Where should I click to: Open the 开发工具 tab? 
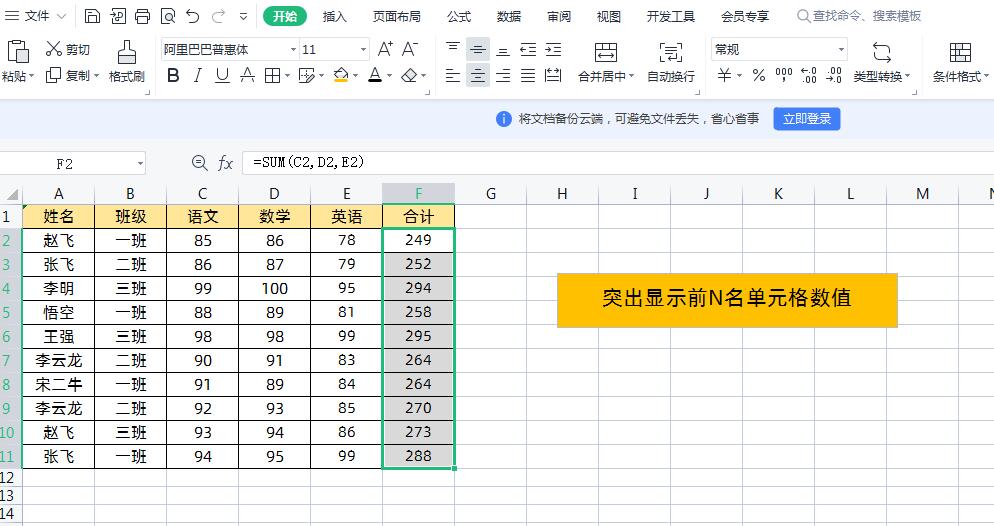tap(671, 16)
